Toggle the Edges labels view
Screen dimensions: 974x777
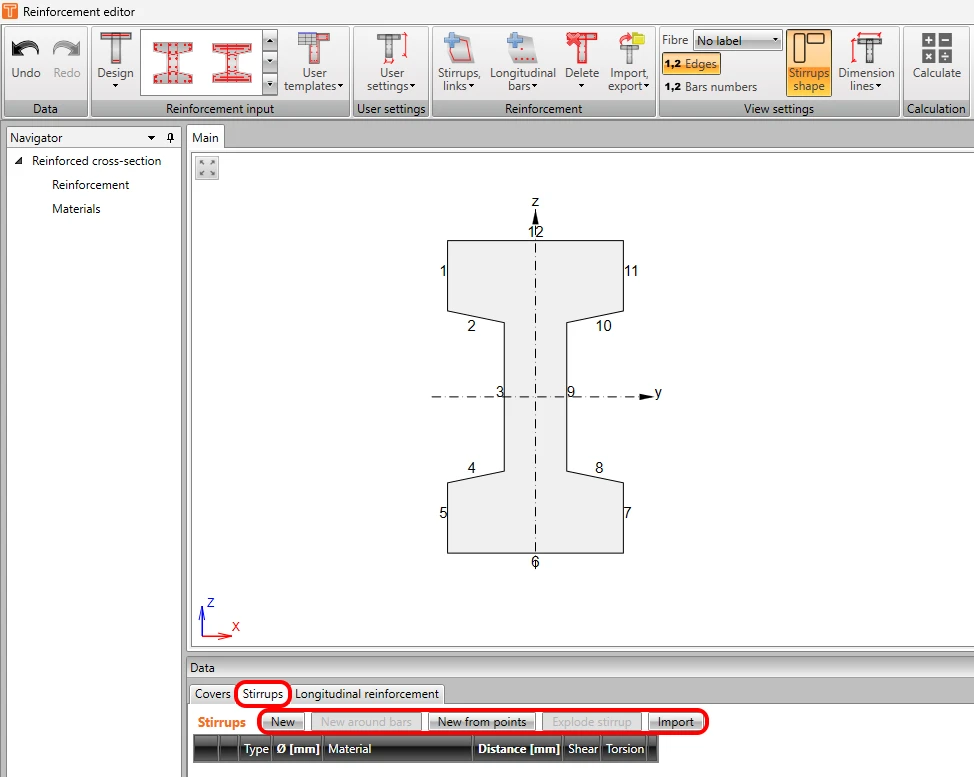pos(691,64)
